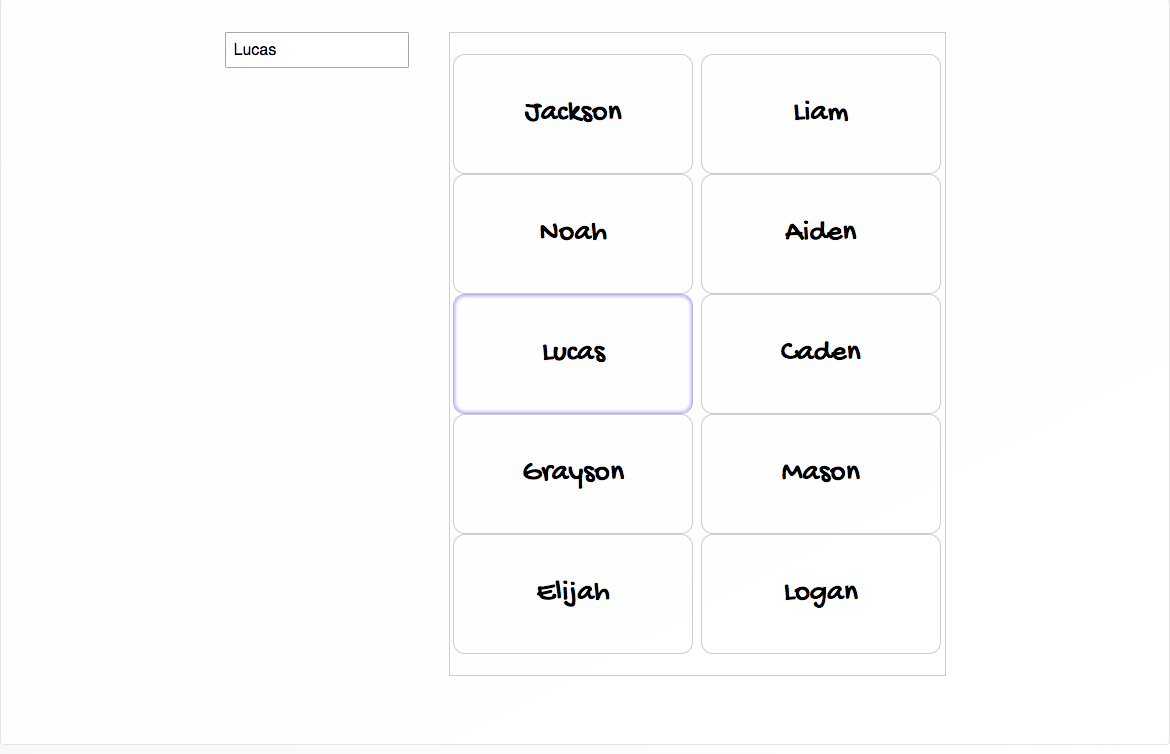
Task: Click the Lucas text input field
Action: [x=316, y=50]
